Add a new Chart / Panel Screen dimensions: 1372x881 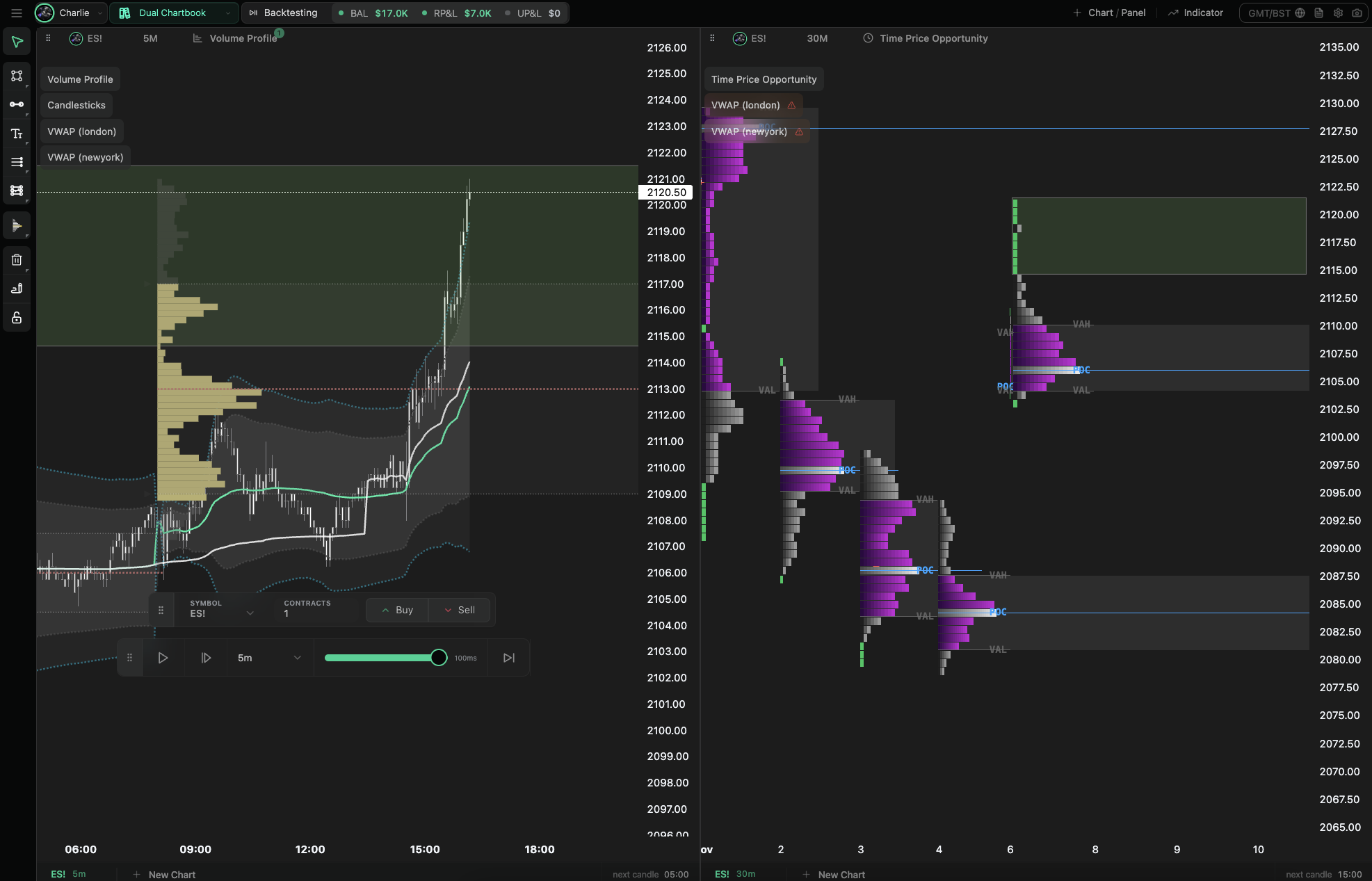[x=1109, y=13]
